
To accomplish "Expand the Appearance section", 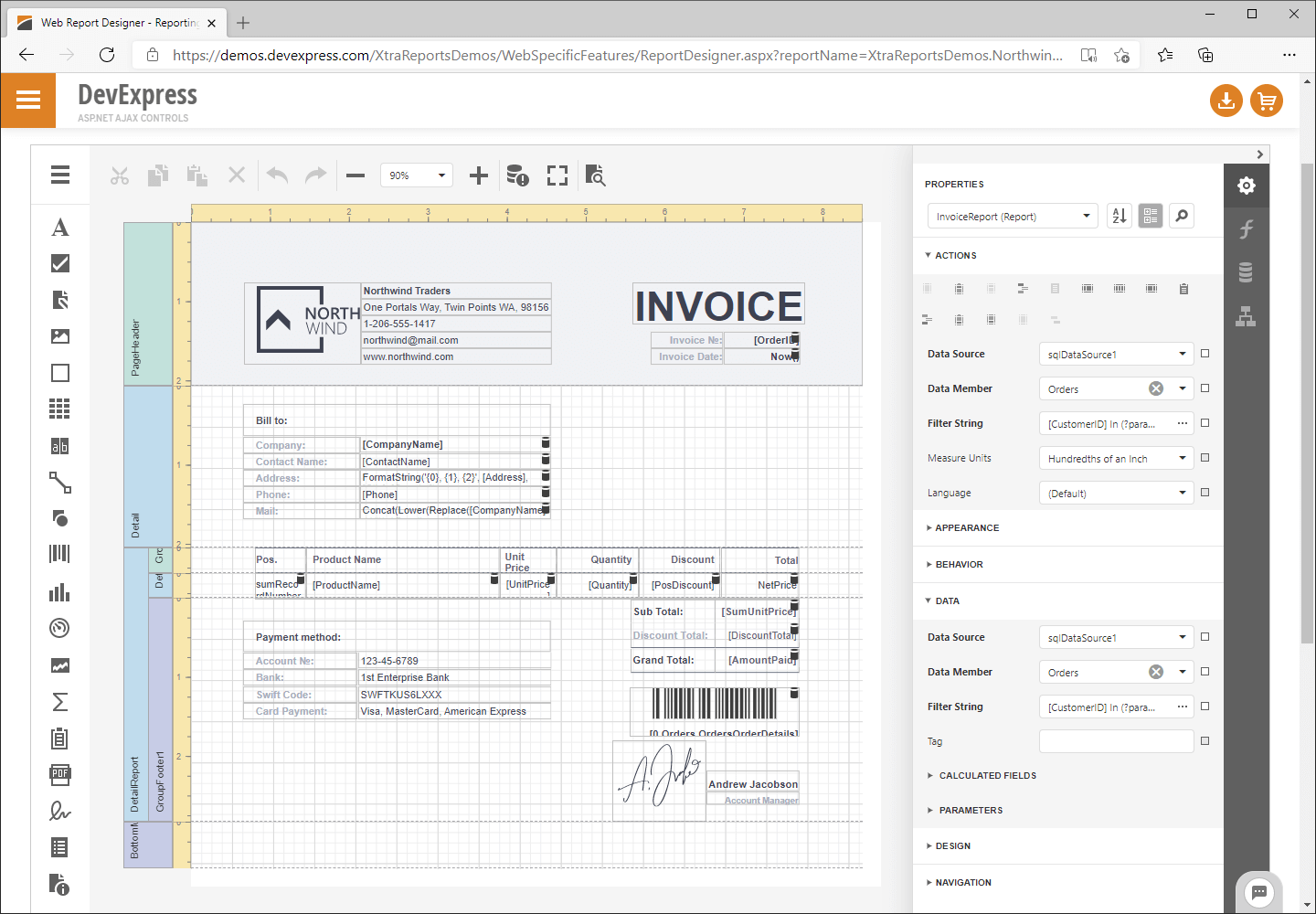I will [967, 528].
